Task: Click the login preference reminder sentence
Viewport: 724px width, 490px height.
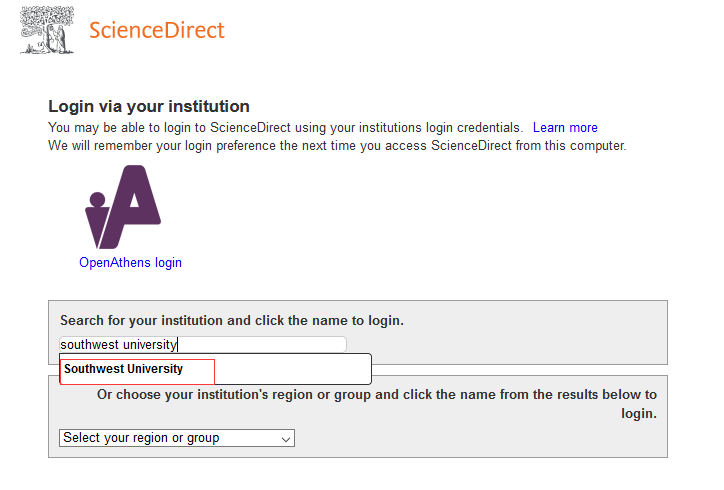Action: tap(337, 146)
